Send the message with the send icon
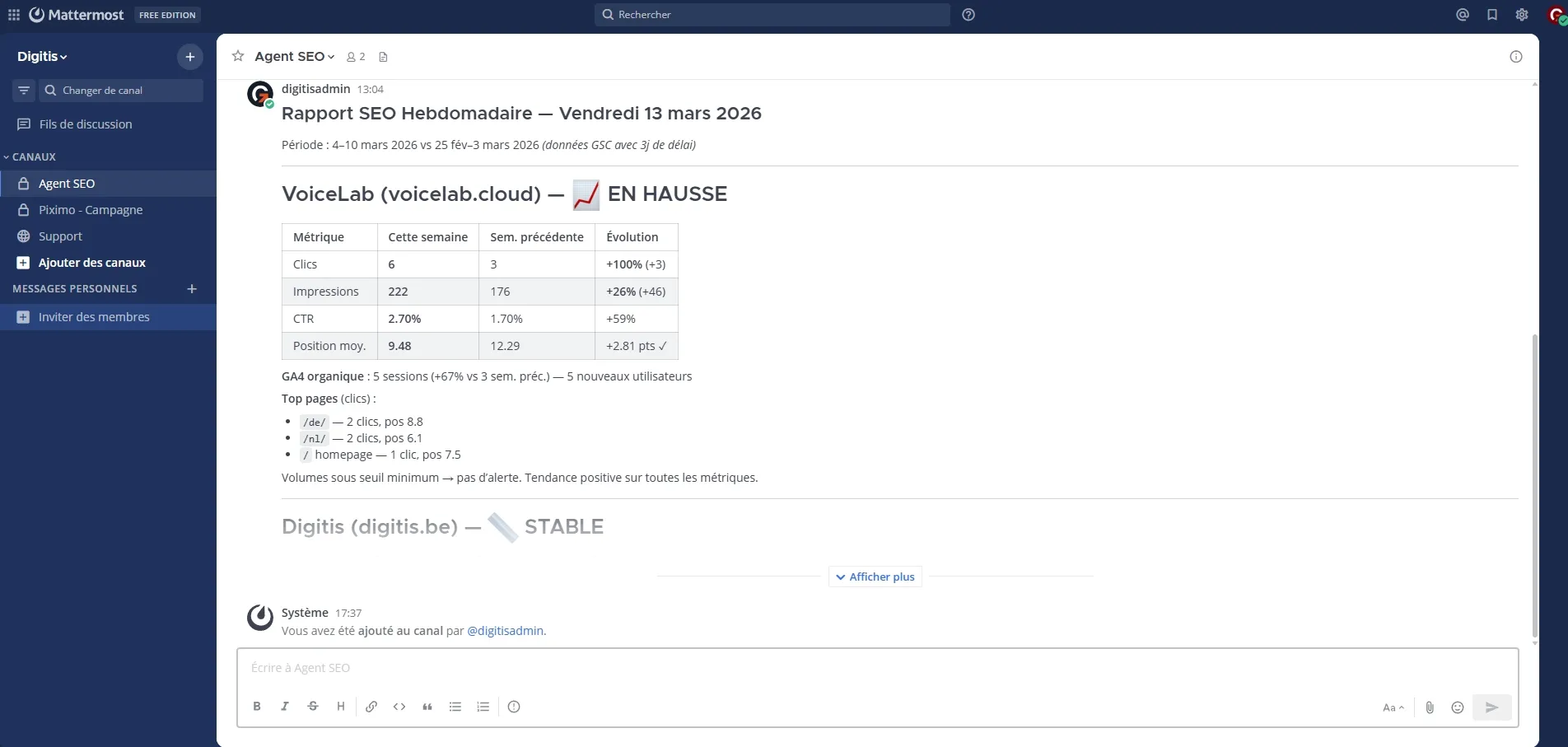The height and width of the screenshot is (747, 1568). [1492, 707]
